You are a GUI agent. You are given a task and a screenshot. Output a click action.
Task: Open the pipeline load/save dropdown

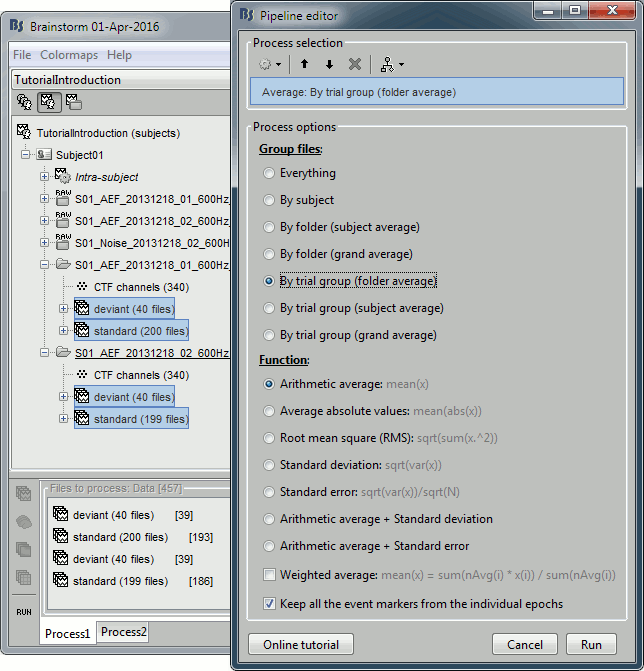point(392,65)
